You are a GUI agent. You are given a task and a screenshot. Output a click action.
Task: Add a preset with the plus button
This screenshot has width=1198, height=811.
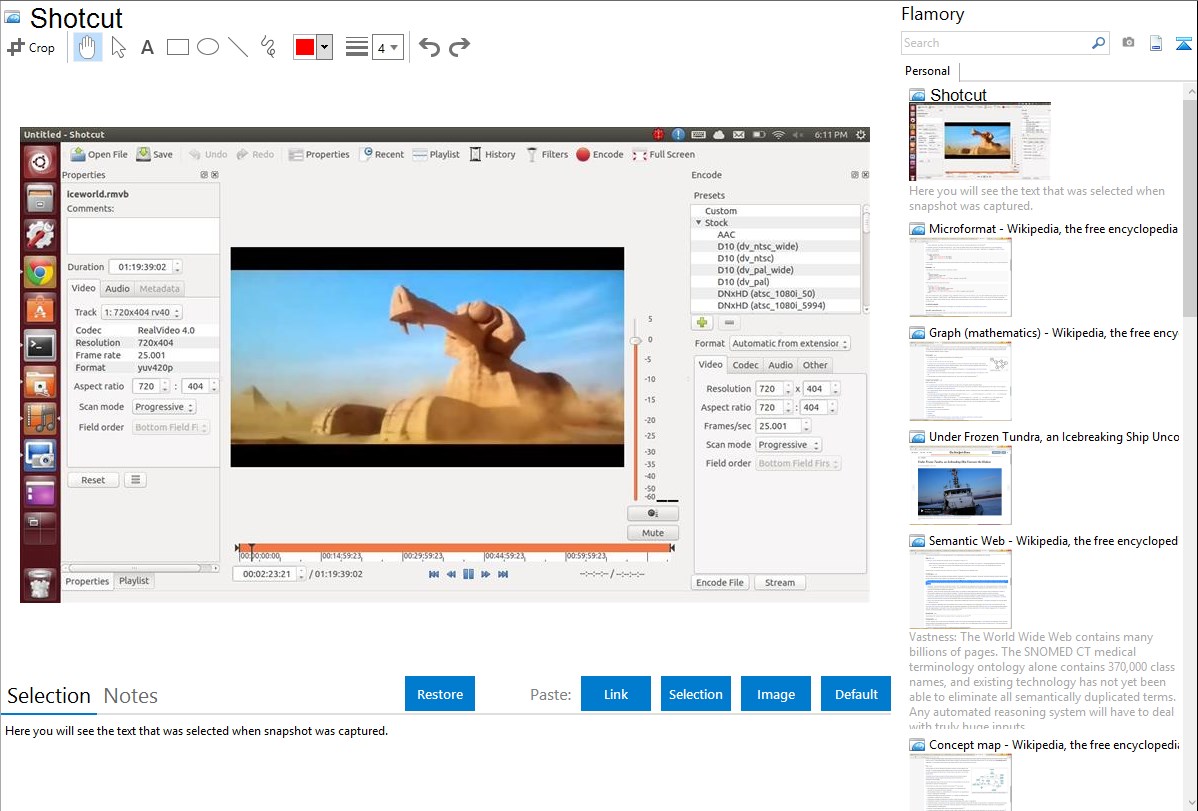coord(702,323)
